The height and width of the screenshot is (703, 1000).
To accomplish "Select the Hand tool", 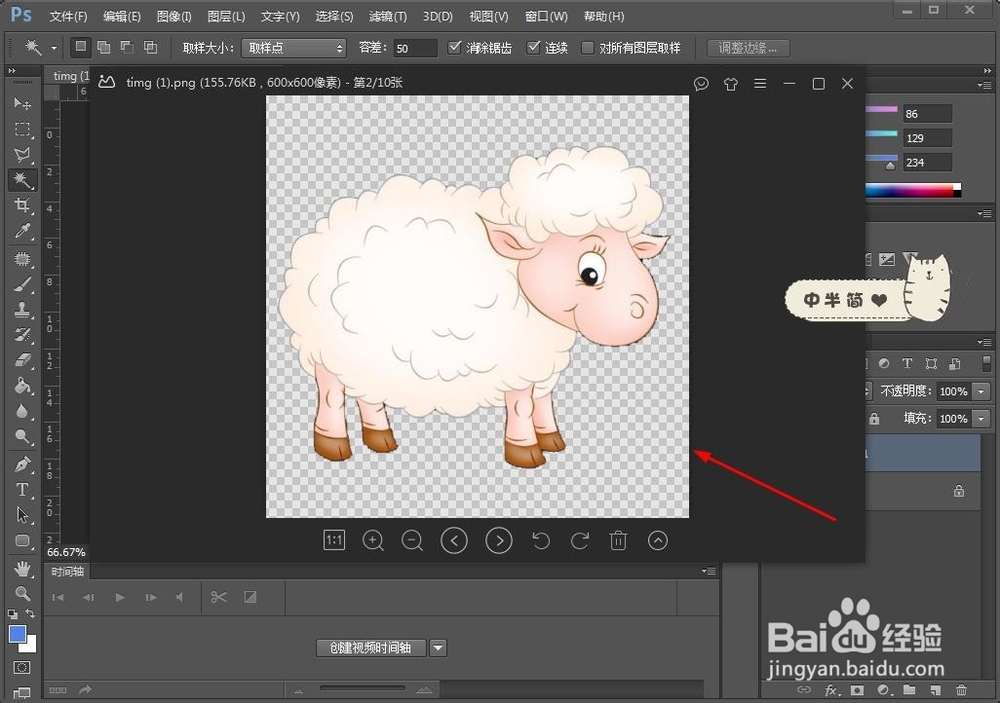I will (22, 568).
